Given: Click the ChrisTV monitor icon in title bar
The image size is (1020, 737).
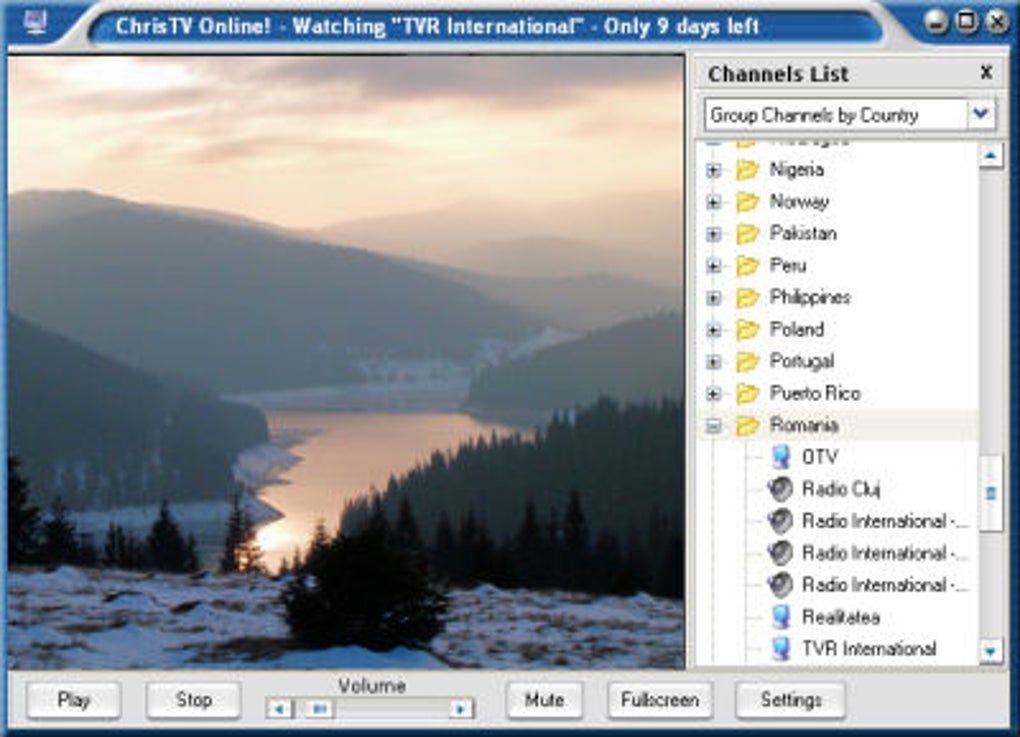Looking at the screenshot, I should 35,22.
